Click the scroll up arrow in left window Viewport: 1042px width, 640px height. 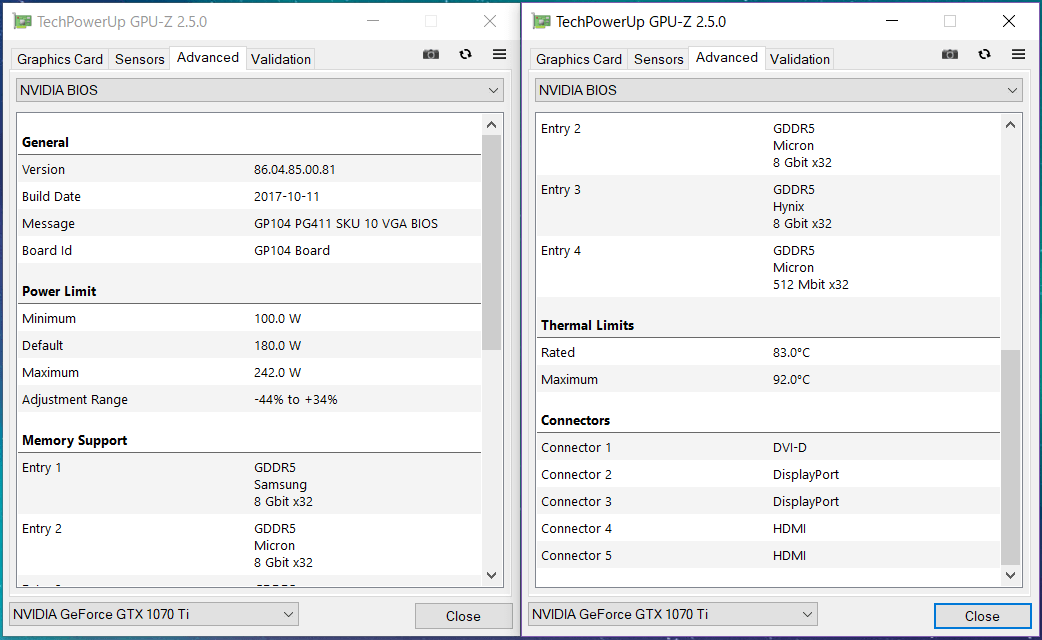coord(491,125)
